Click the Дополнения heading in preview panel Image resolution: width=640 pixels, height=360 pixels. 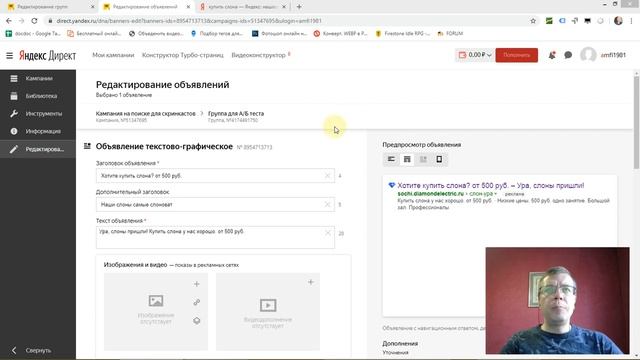tap(400, 344)
